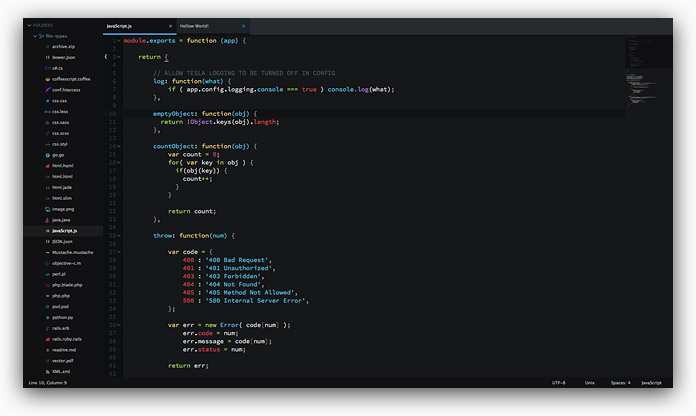Click the java.java file icon
This screenshot has height=416, width=696.
coord(47,220)
